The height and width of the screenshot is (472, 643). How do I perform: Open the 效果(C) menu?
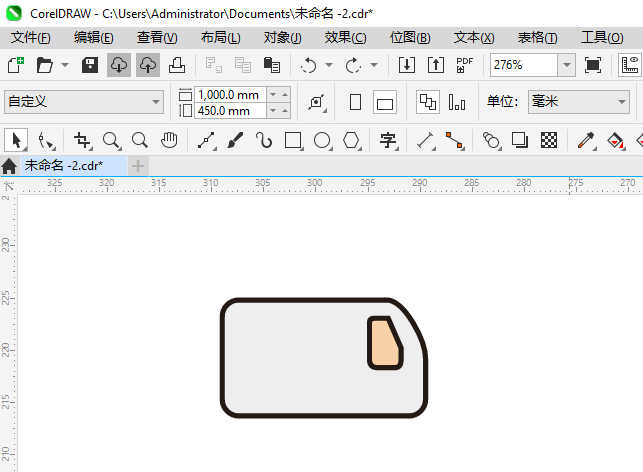click(345, 38)
